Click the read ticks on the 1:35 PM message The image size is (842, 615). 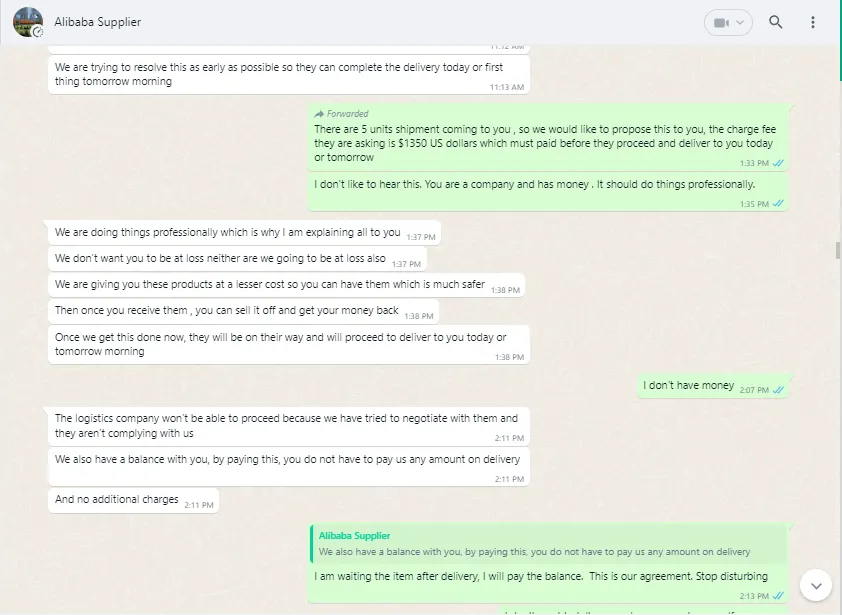click(x=778, y=204)
